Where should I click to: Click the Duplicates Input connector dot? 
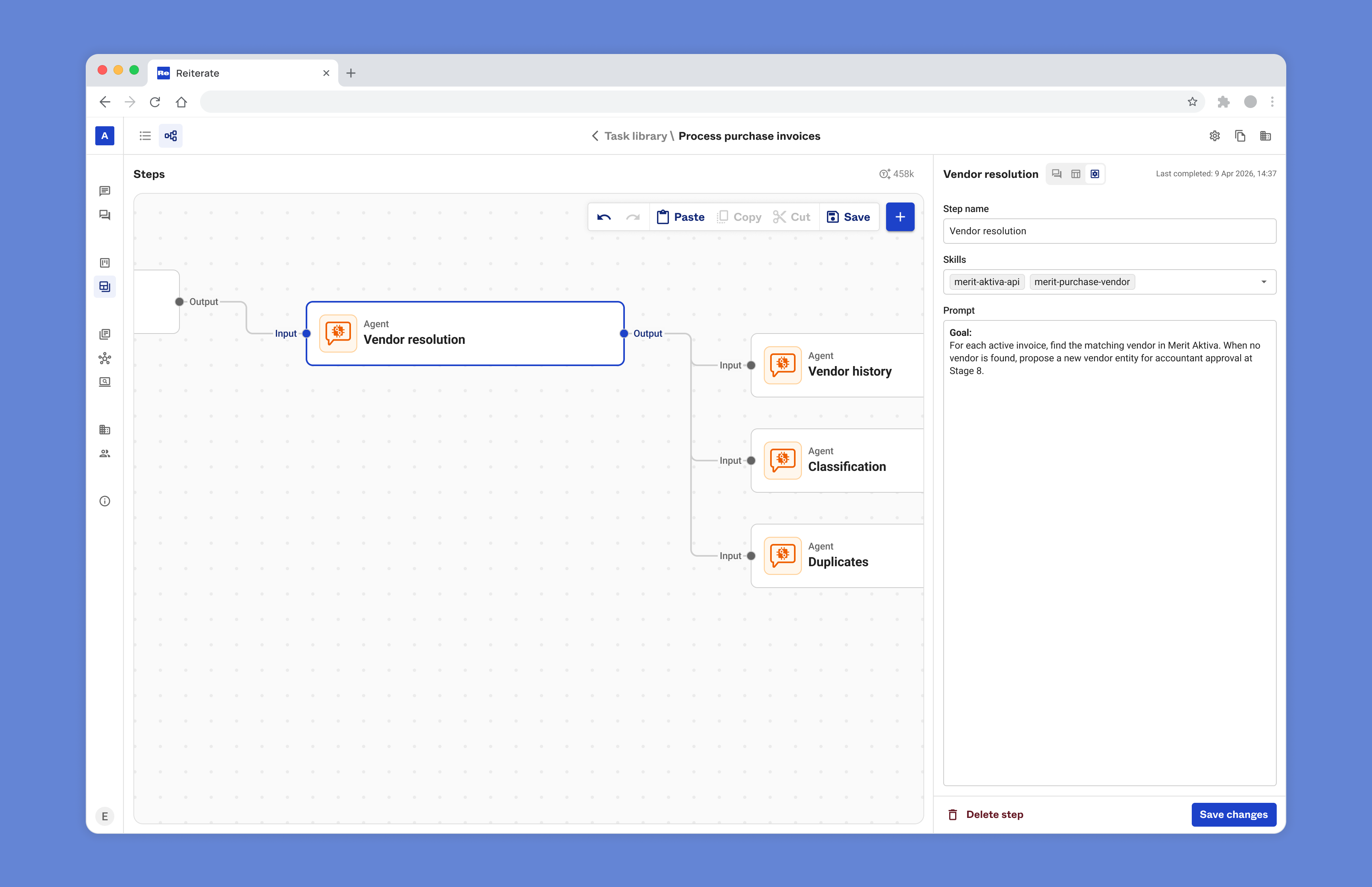[752, 556]
